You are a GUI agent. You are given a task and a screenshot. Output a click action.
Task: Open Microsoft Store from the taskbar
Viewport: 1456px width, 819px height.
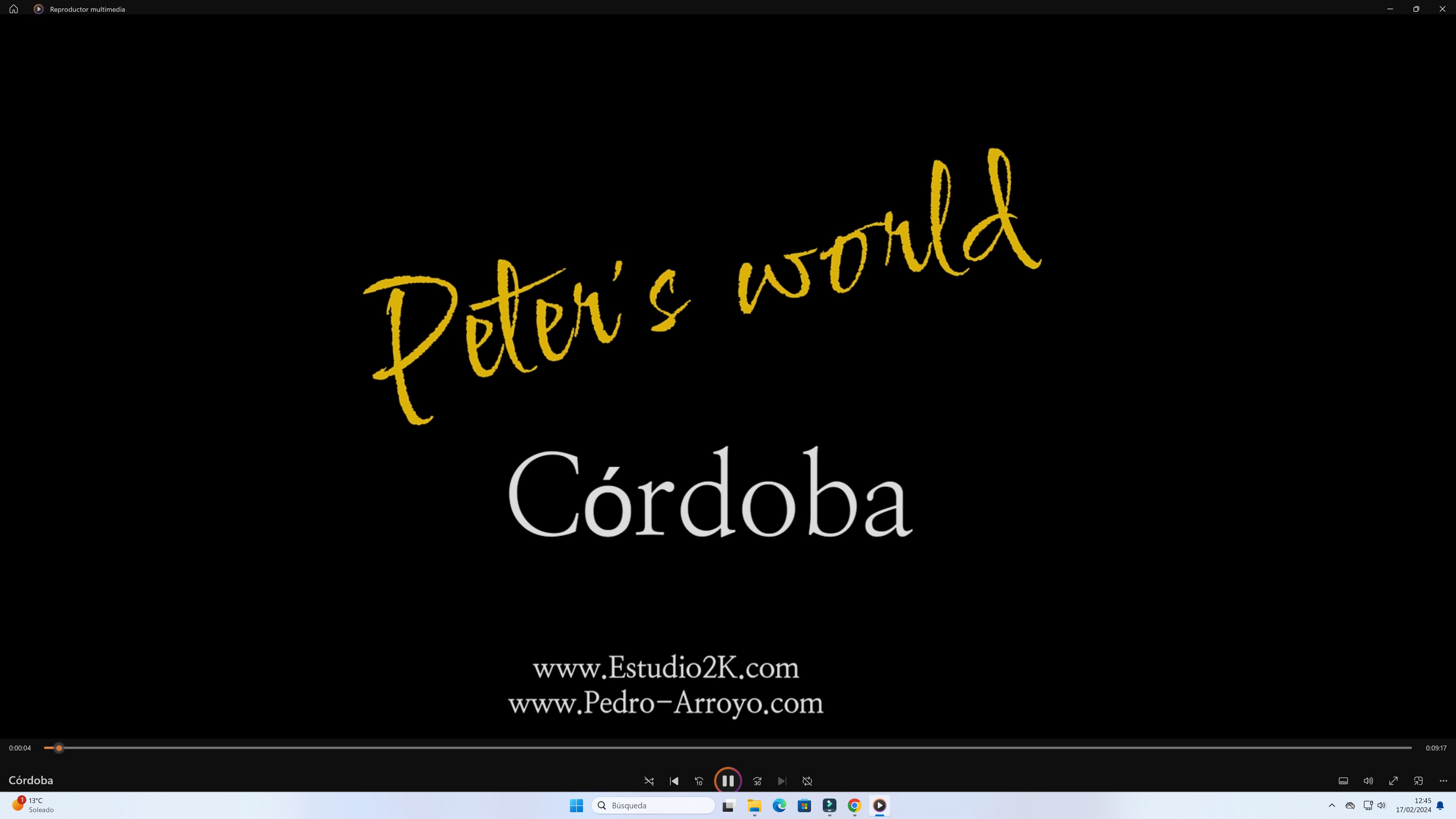point(804,805)
